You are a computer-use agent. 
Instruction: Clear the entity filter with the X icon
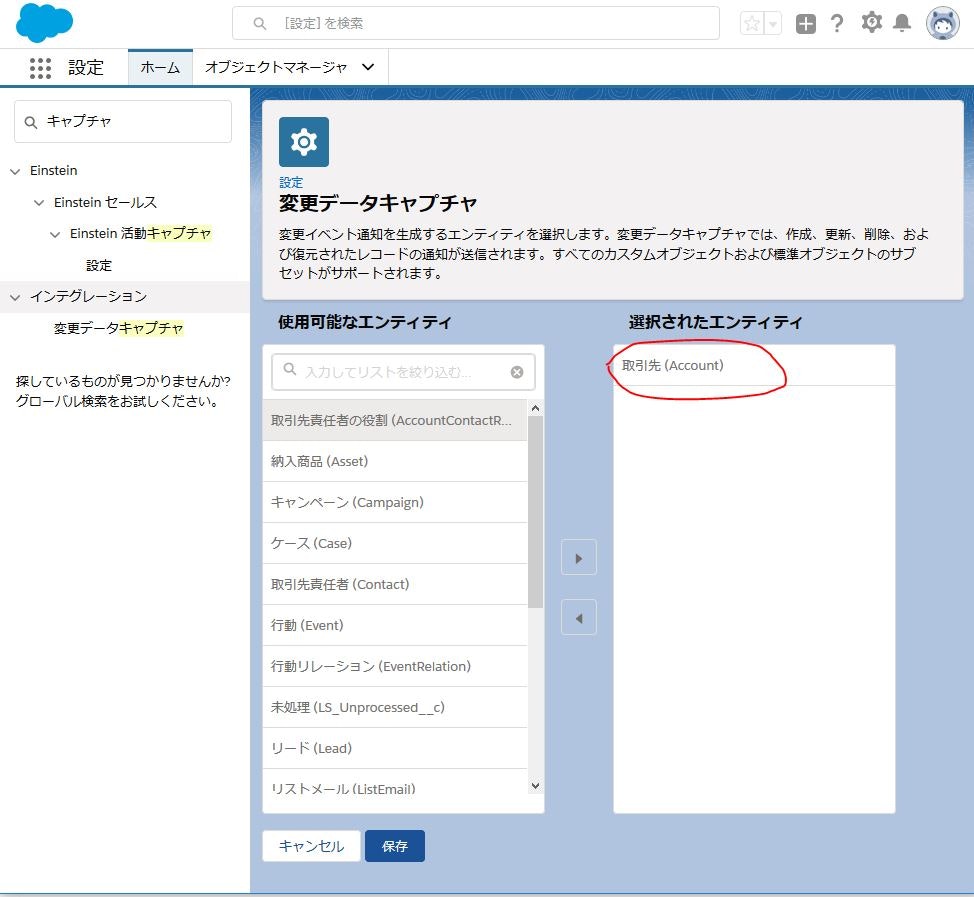coord(517,371)
